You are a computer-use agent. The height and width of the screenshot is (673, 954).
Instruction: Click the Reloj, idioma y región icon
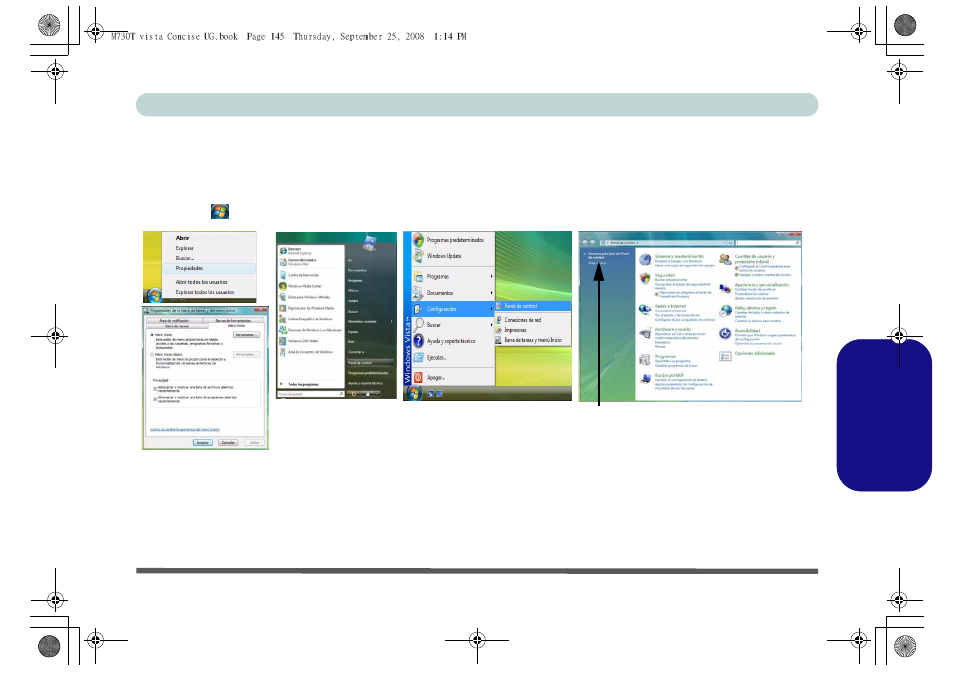(x=725, y=311)
